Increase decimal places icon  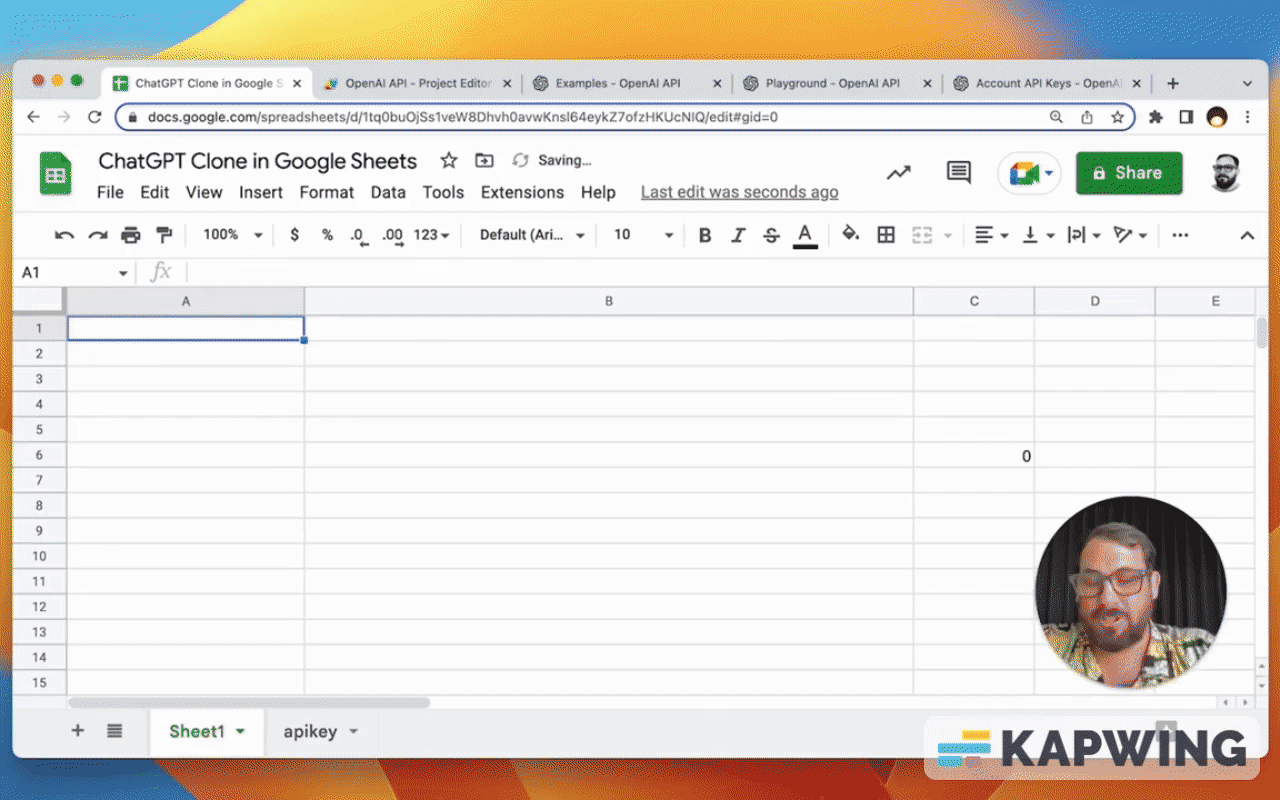coord(393,236)
